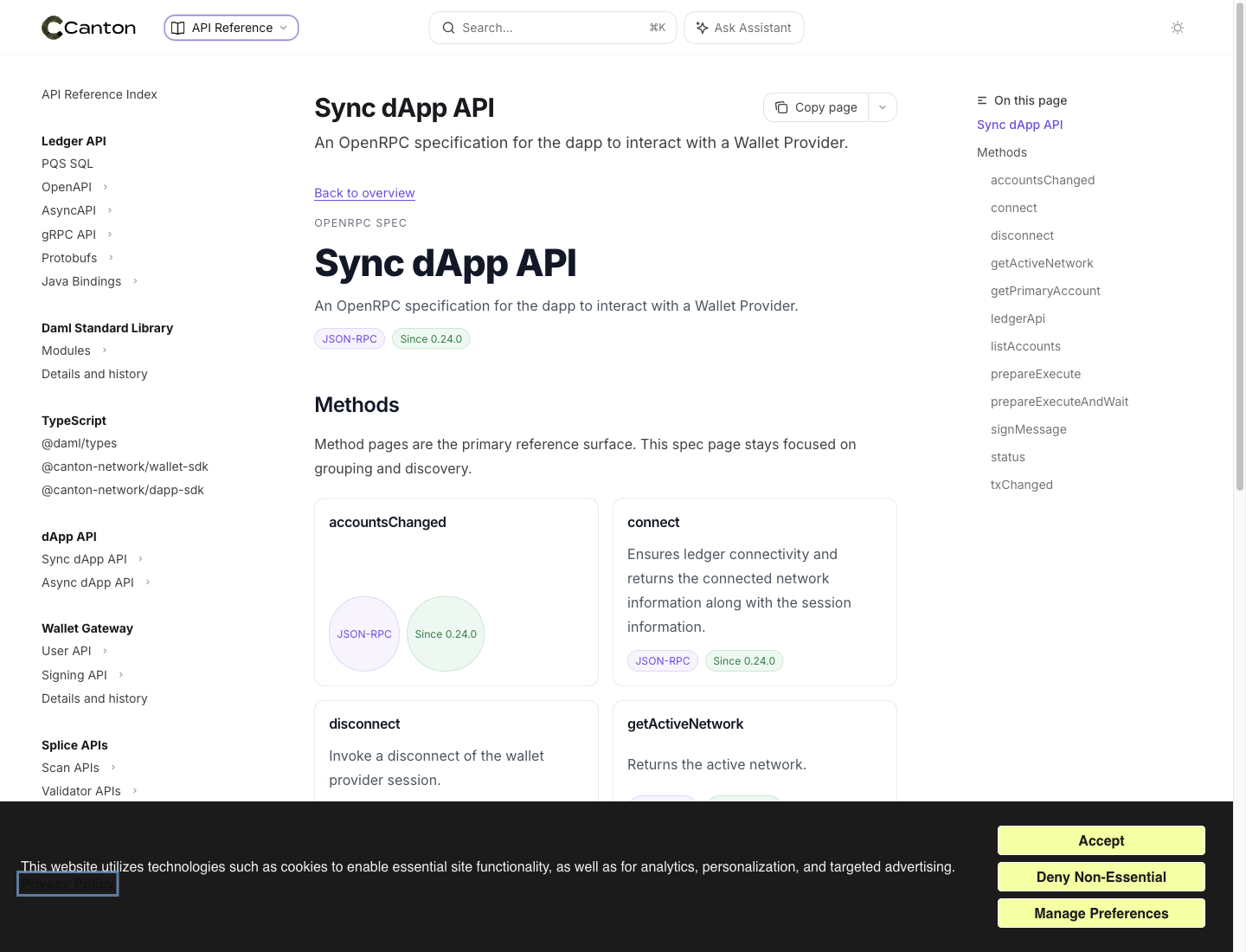The width and height of the screenshot is (1246, 952).
Task: Open the accountsChanged method card
Action: click(x=456, y=592)
